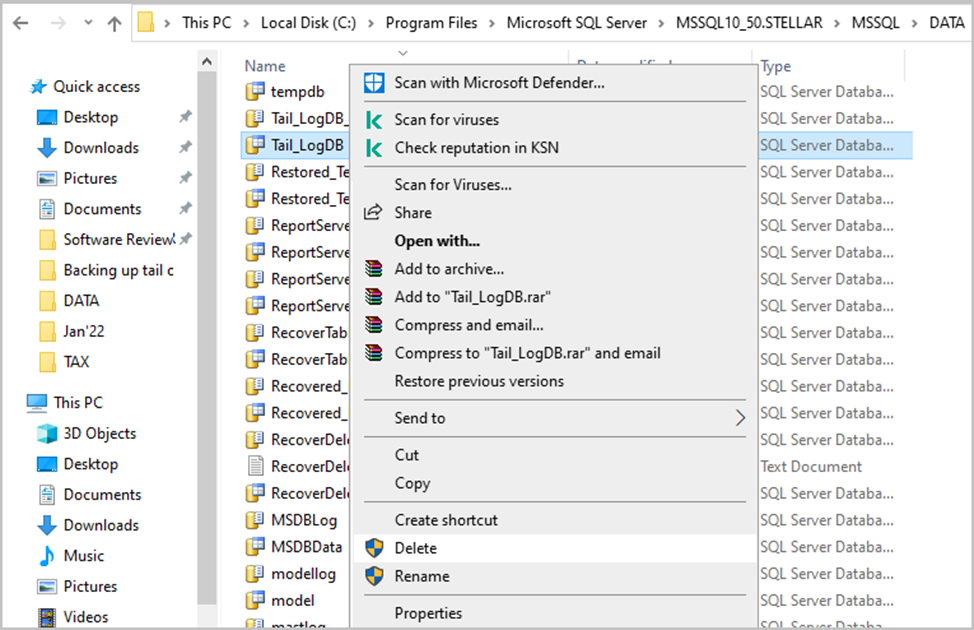Go up one folder level

pos(114,24)
